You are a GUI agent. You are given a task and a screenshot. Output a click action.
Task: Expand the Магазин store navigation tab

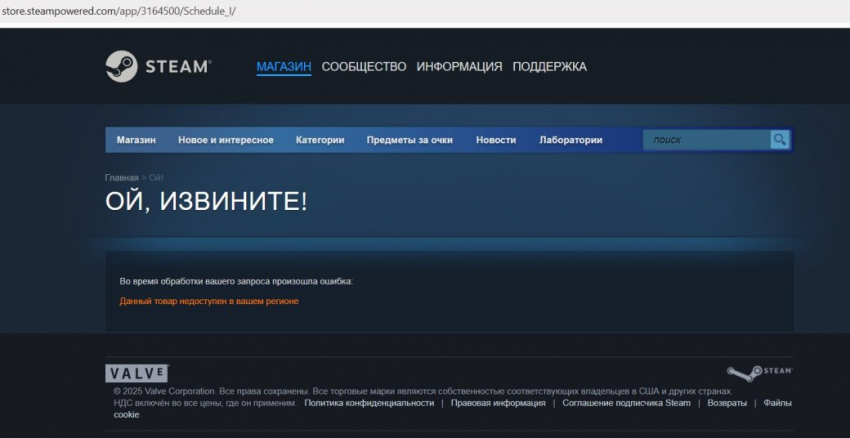(136, 140)
